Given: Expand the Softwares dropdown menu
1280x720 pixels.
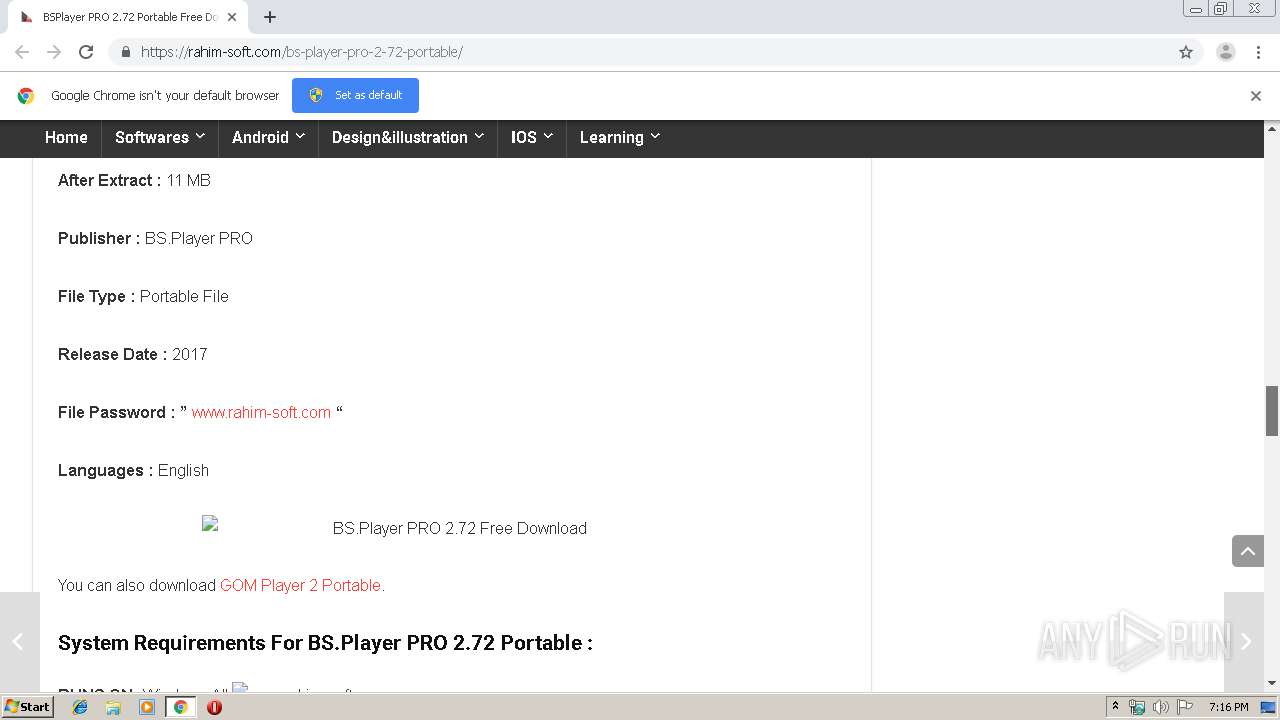Looking at the screenshot, I should pos(160,138).
